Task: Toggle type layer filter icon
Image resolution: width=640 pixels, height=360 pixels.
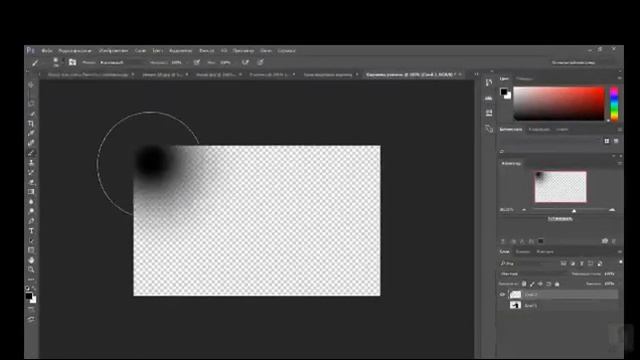Action: point(582,263)
